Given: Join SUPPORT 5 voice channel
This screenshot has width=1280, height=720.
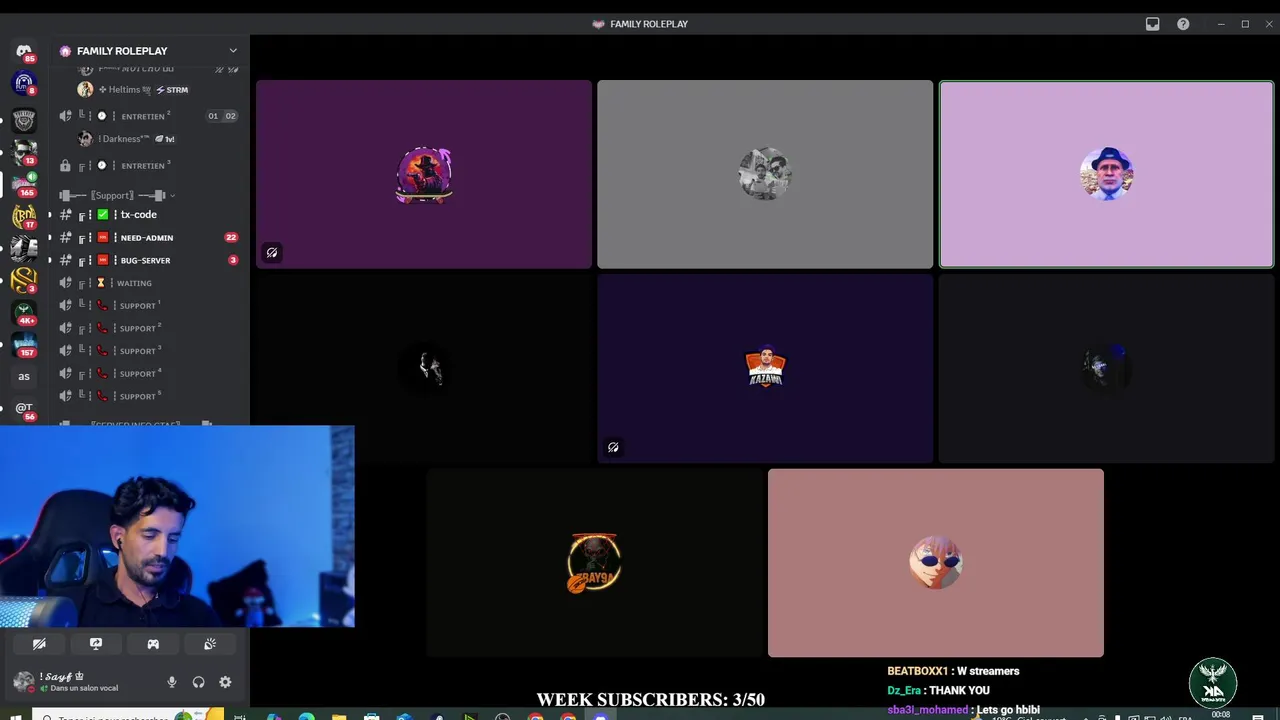Looking at the screenshot, I should [x=149, y=396].
